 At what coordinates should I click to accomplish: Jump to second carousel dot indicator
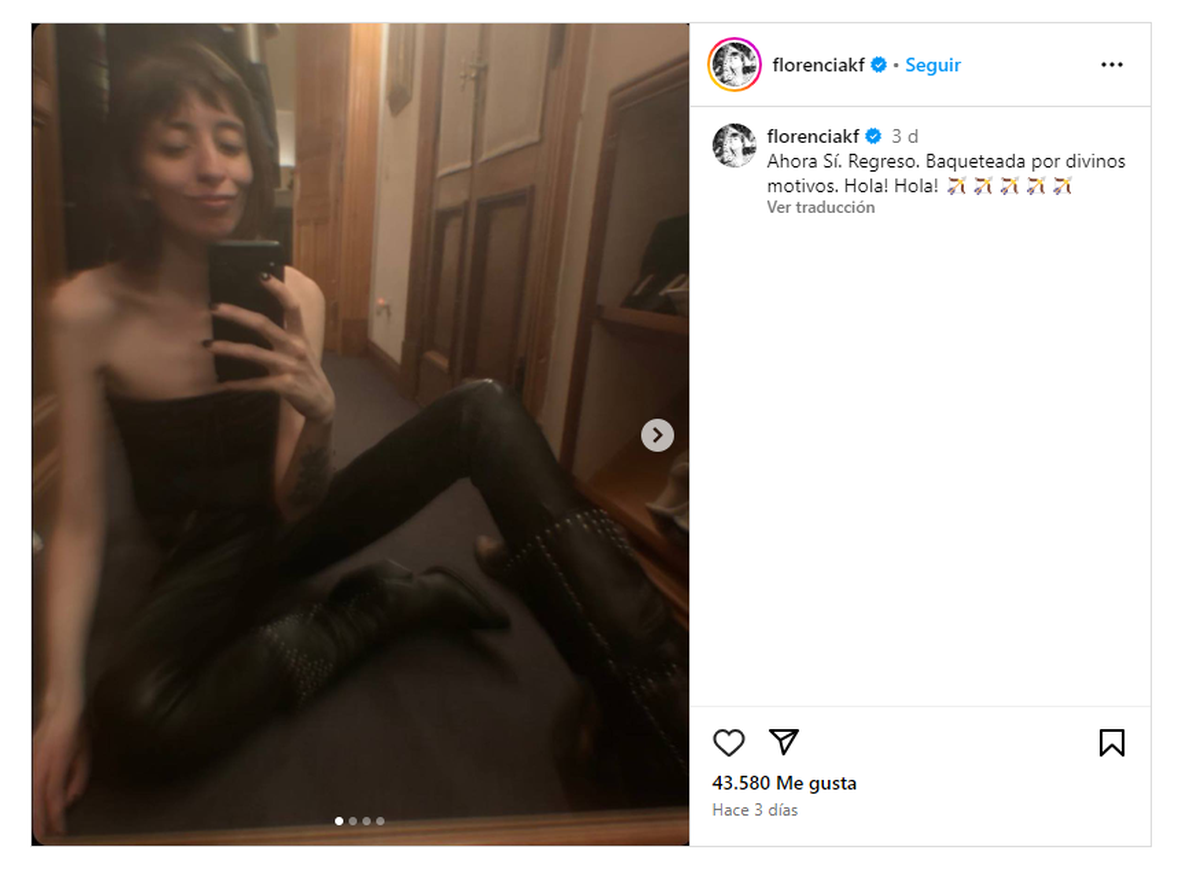[352, 821]
